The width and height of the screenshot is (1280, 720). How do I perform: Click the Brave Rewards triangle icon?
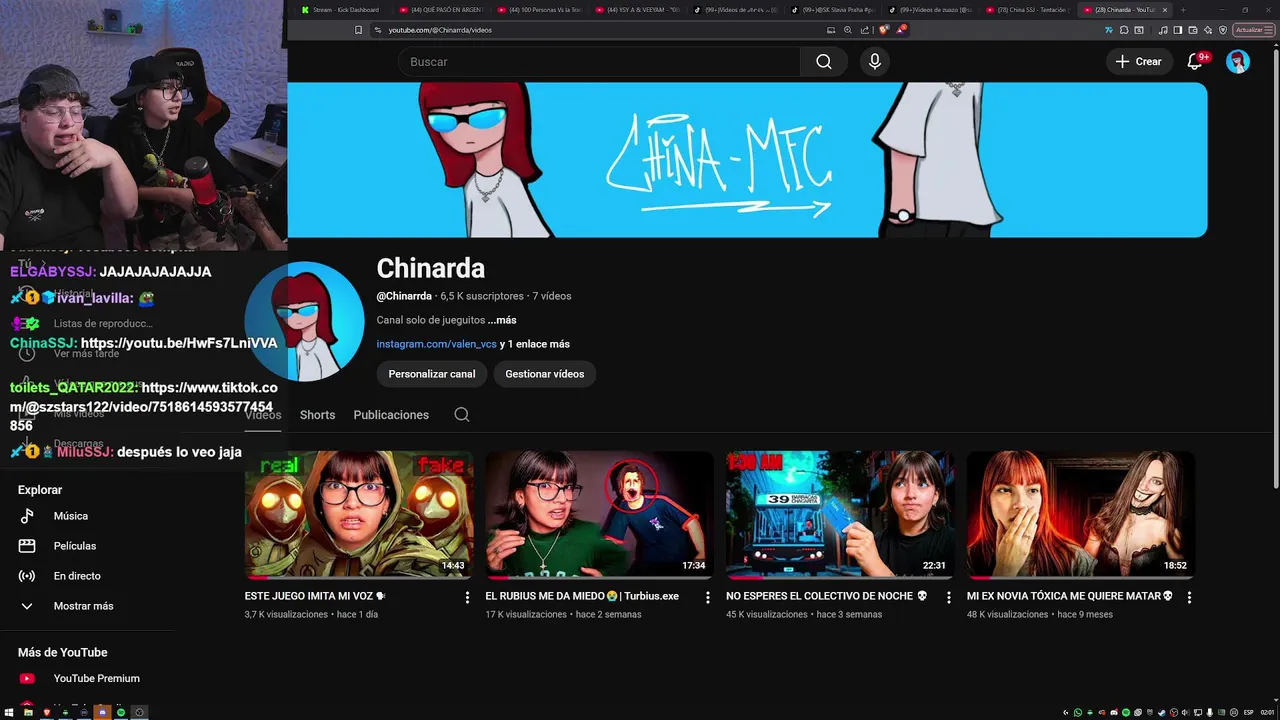point(901,30)
